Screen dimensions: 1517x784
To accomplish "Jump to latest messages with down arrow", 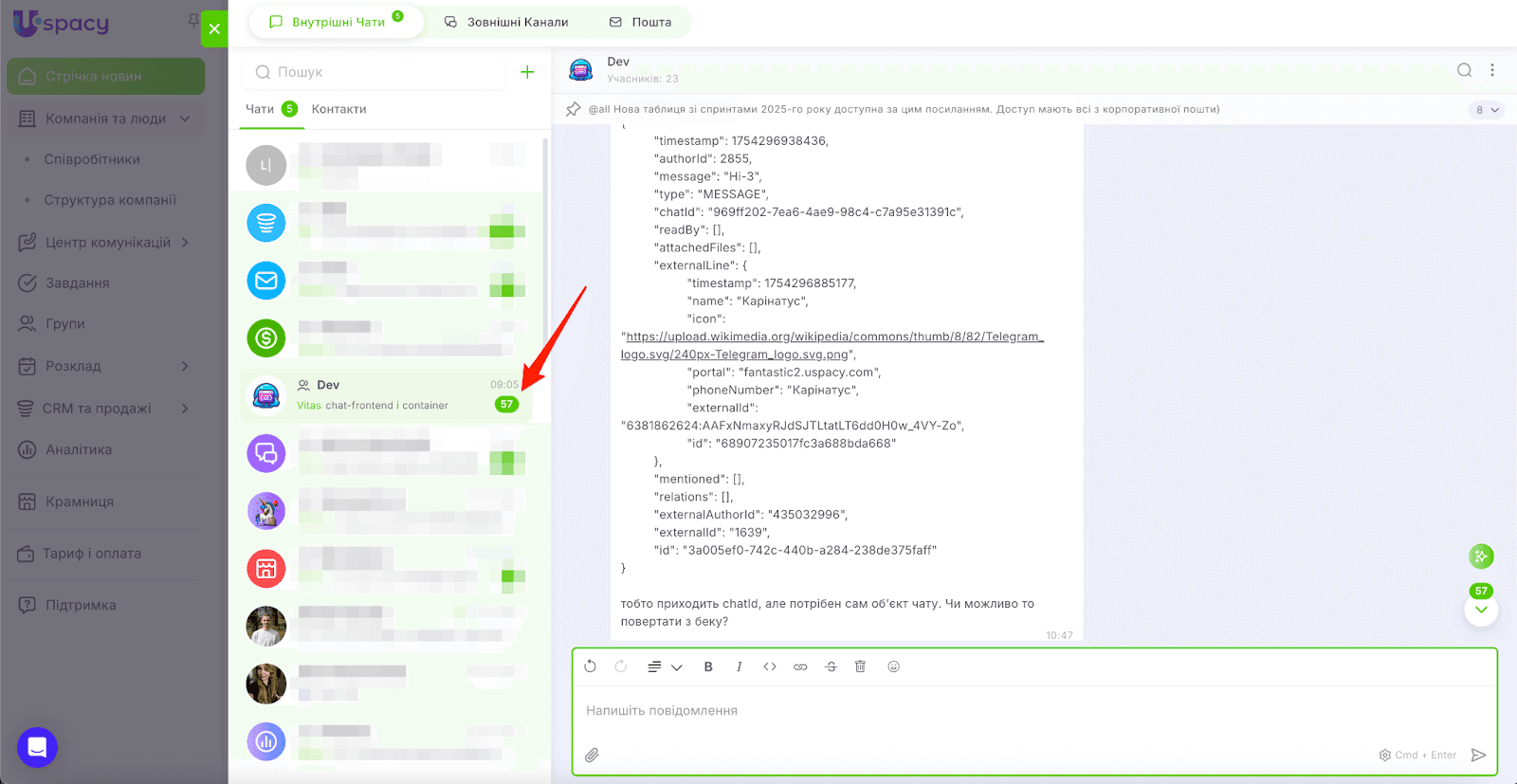I will [x=1481, y=610].
